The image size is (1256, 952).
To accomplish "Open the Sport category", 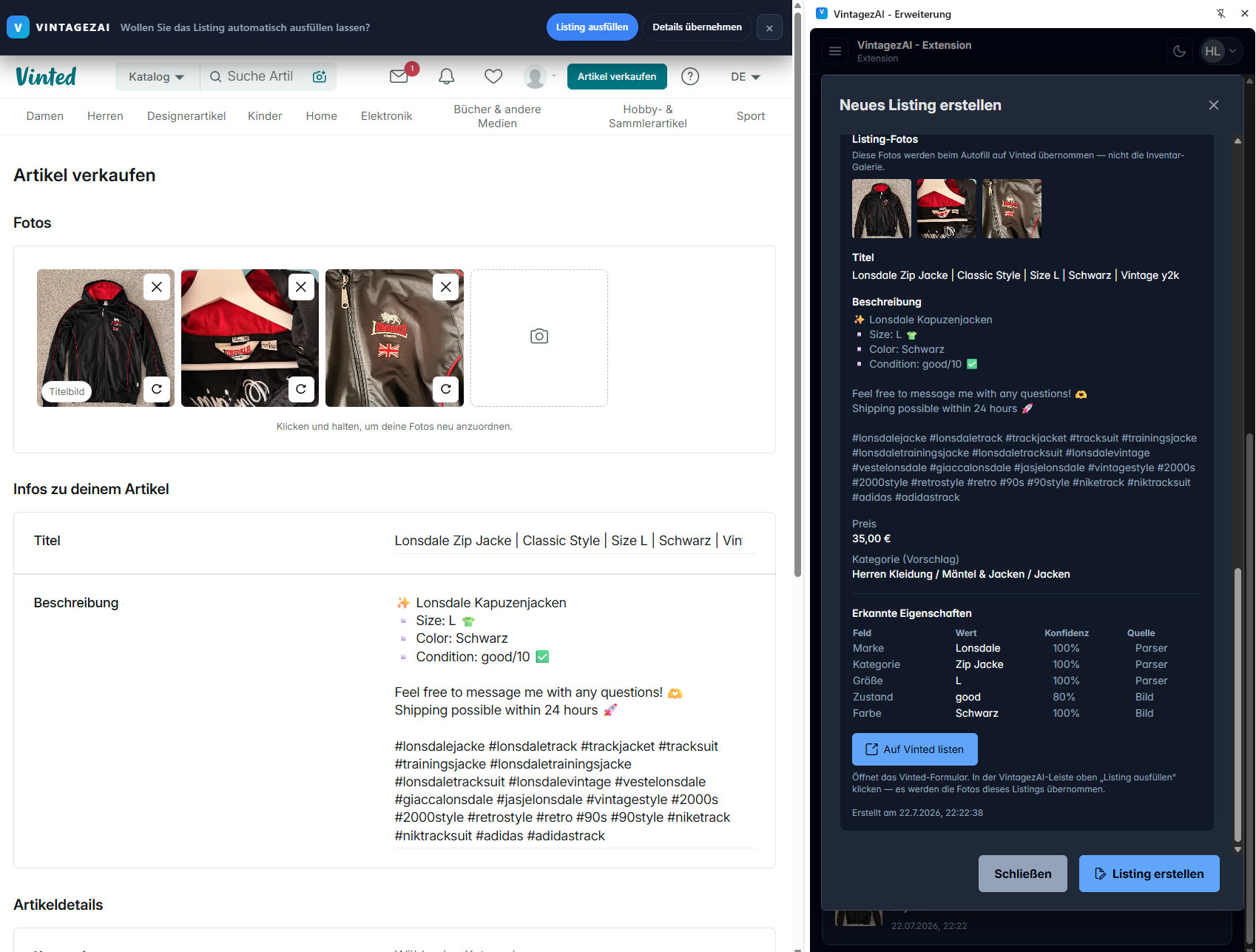I will 751,116.
